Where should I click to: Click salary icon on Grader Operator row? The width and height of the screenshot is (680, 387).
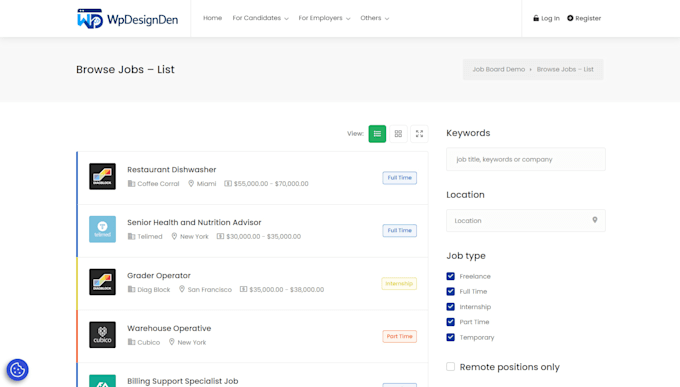(243, 289)
